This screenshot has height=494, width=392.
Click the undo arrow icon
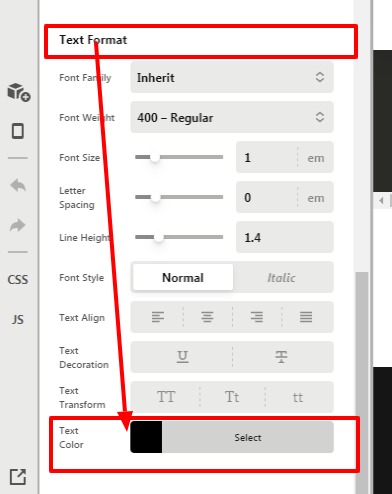(x=18, y=185)
